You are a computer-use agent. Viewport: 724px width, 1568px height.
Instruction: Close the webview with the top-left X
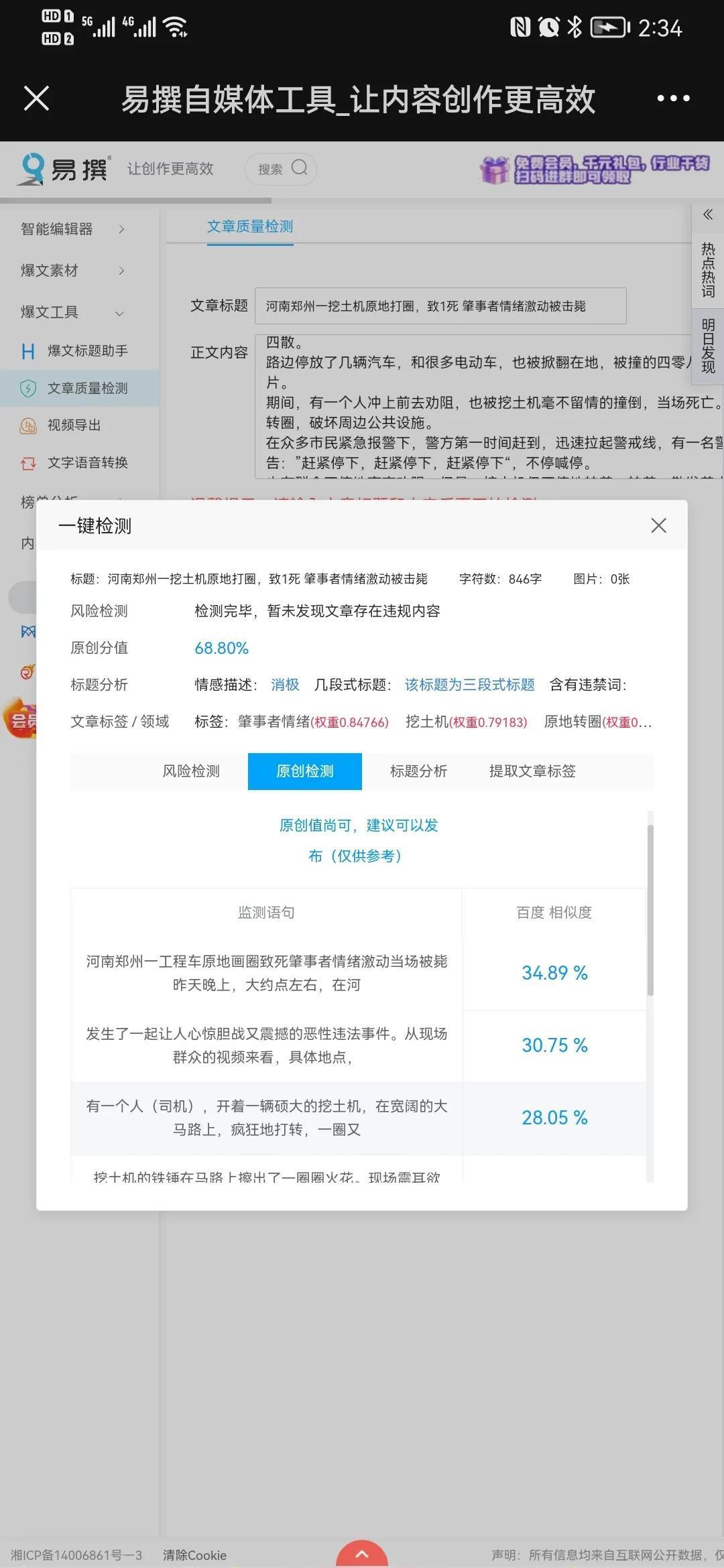36,99
